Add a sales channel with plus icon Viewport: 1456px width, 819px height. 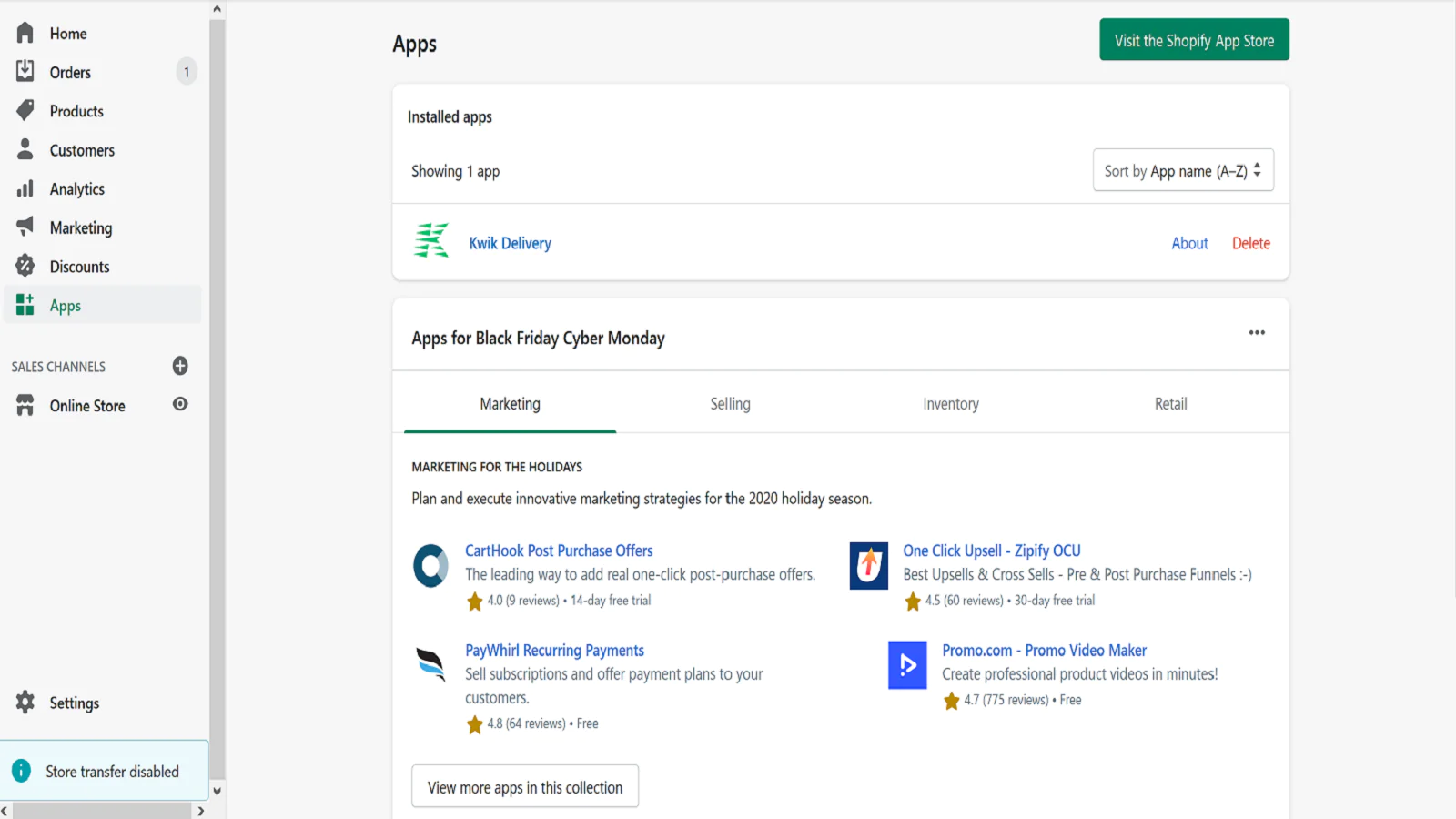coord(180,366)
